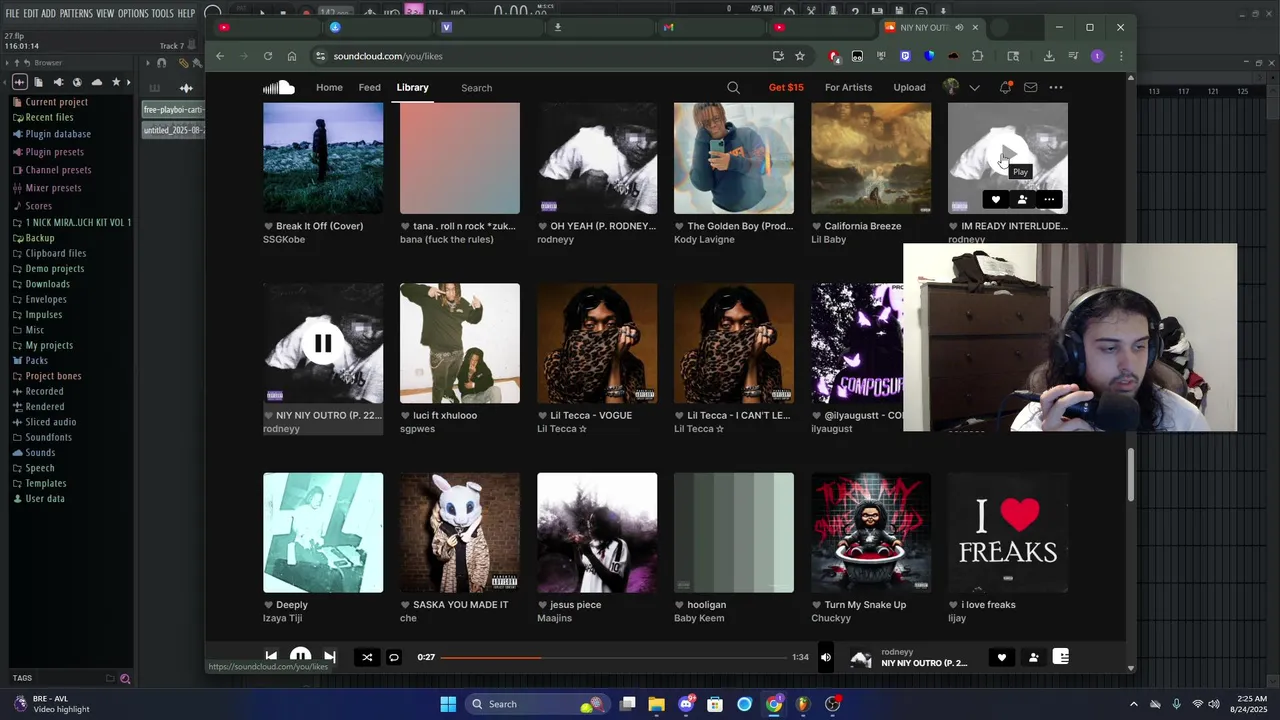Follow icon on IM READY INTERLUDE artwork overlay
This screenshot has height=720, width=1280.
coord(1022,200)
